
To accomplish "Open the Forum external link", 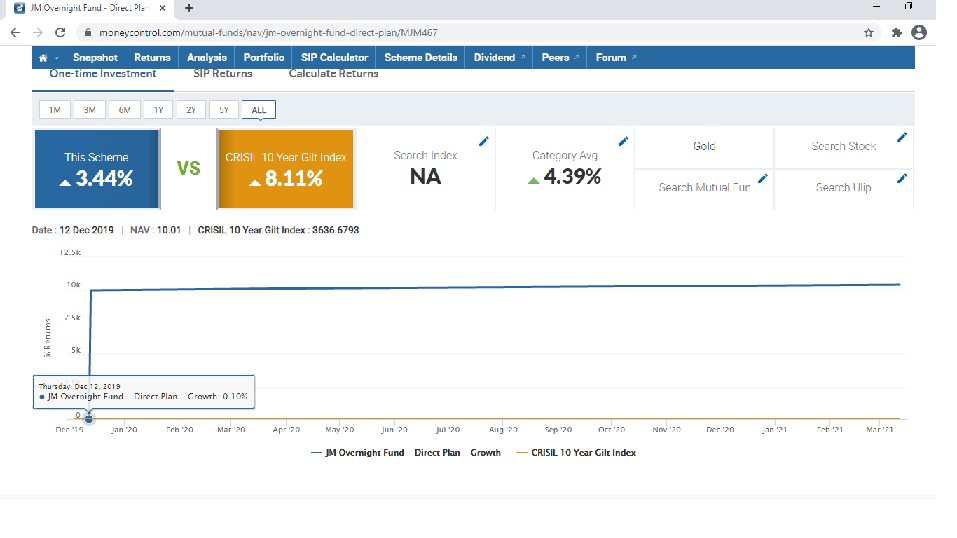I will point(616,57).
